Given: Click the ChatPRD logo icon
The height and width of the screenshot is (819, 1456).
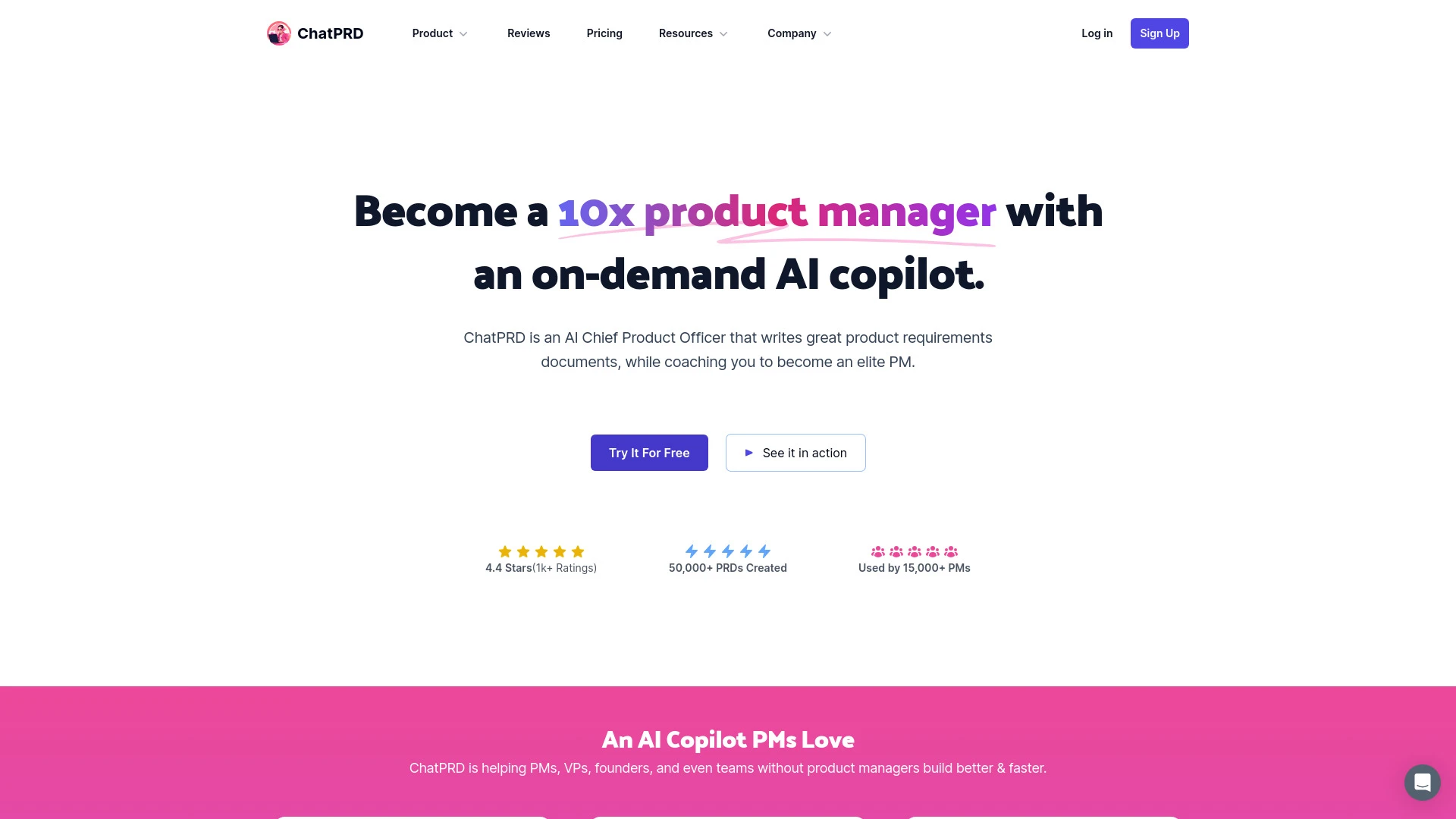Looking at the screenshot, I should pyautogui.click(x=279, y=33).
